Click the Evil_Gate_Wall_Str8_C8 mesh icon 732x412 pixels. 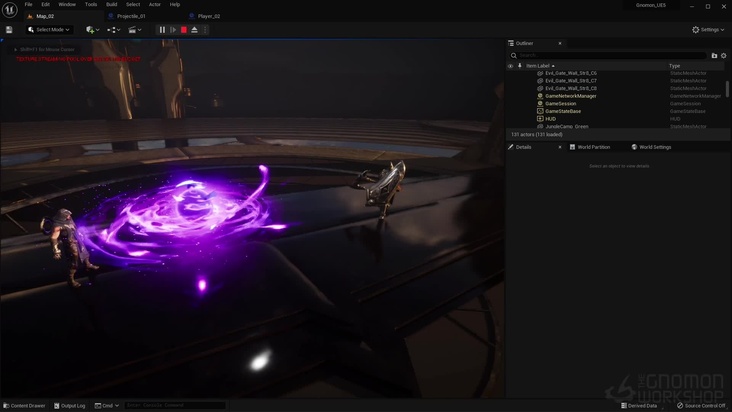click(540, 88)
